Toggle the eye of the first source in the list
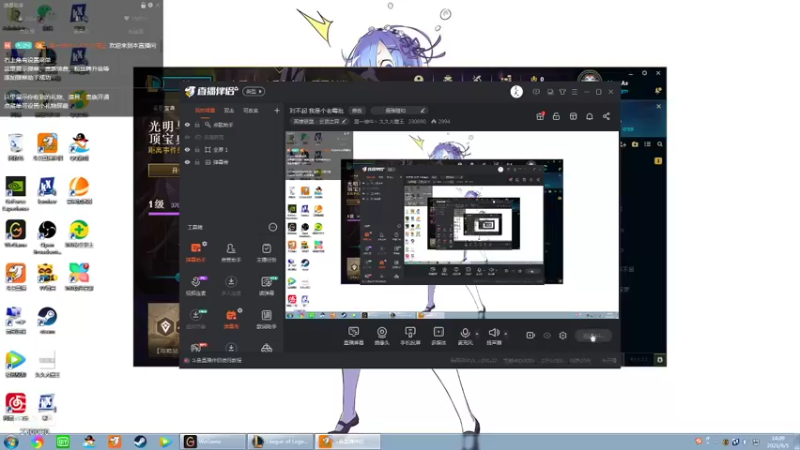Image resolution: width=800 pixels, height=450 pixels. [187, 124]
